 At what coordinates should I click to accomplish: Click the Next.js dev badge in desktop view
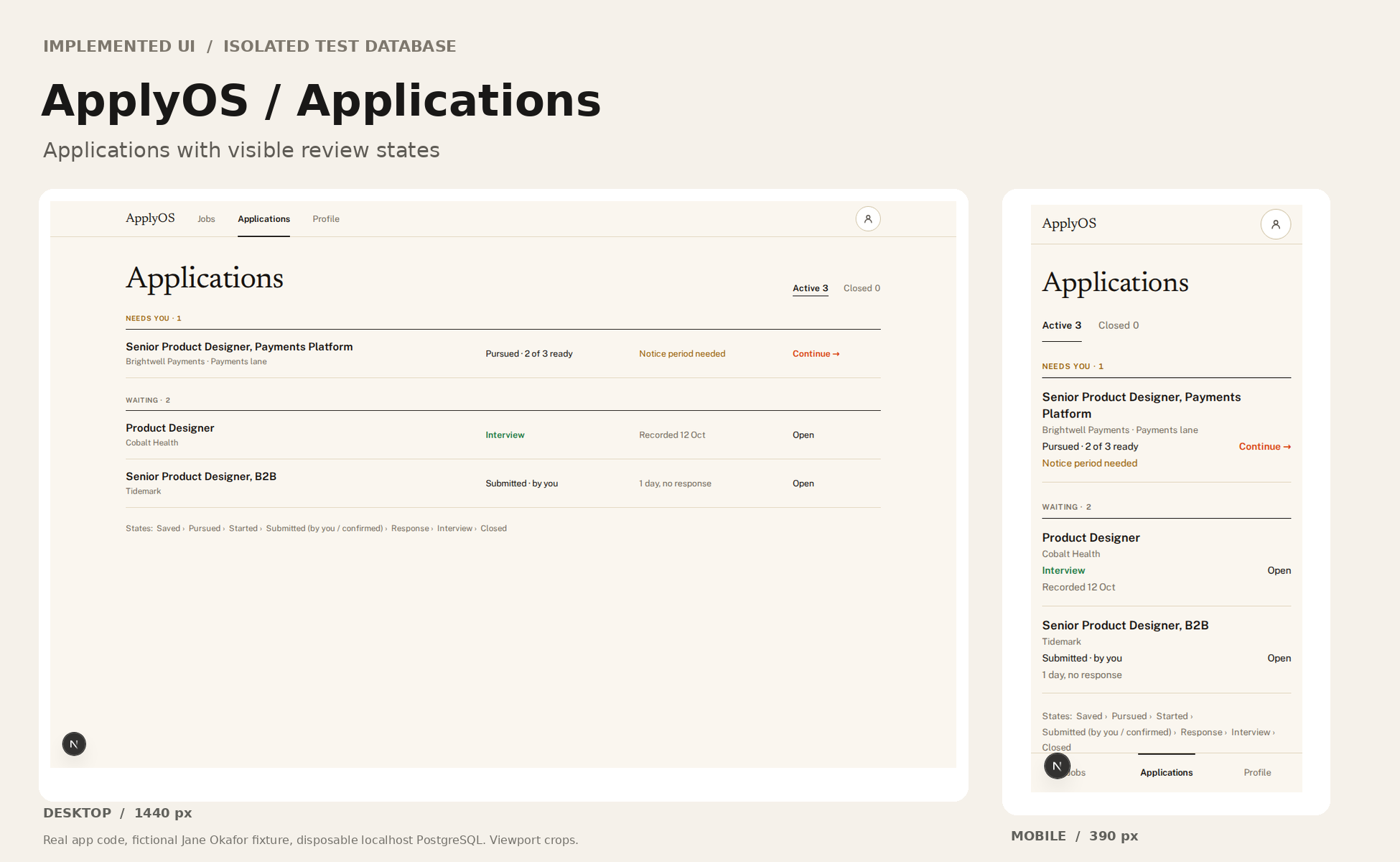74,744
